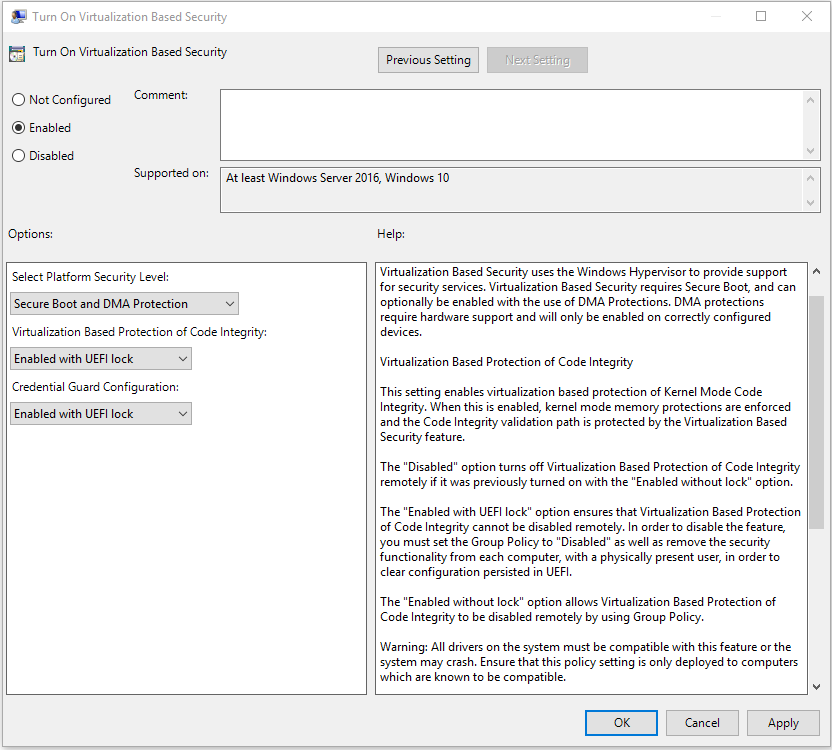
Task: Open the Select Platform Security Level dropdown
Action: point(124,304)
